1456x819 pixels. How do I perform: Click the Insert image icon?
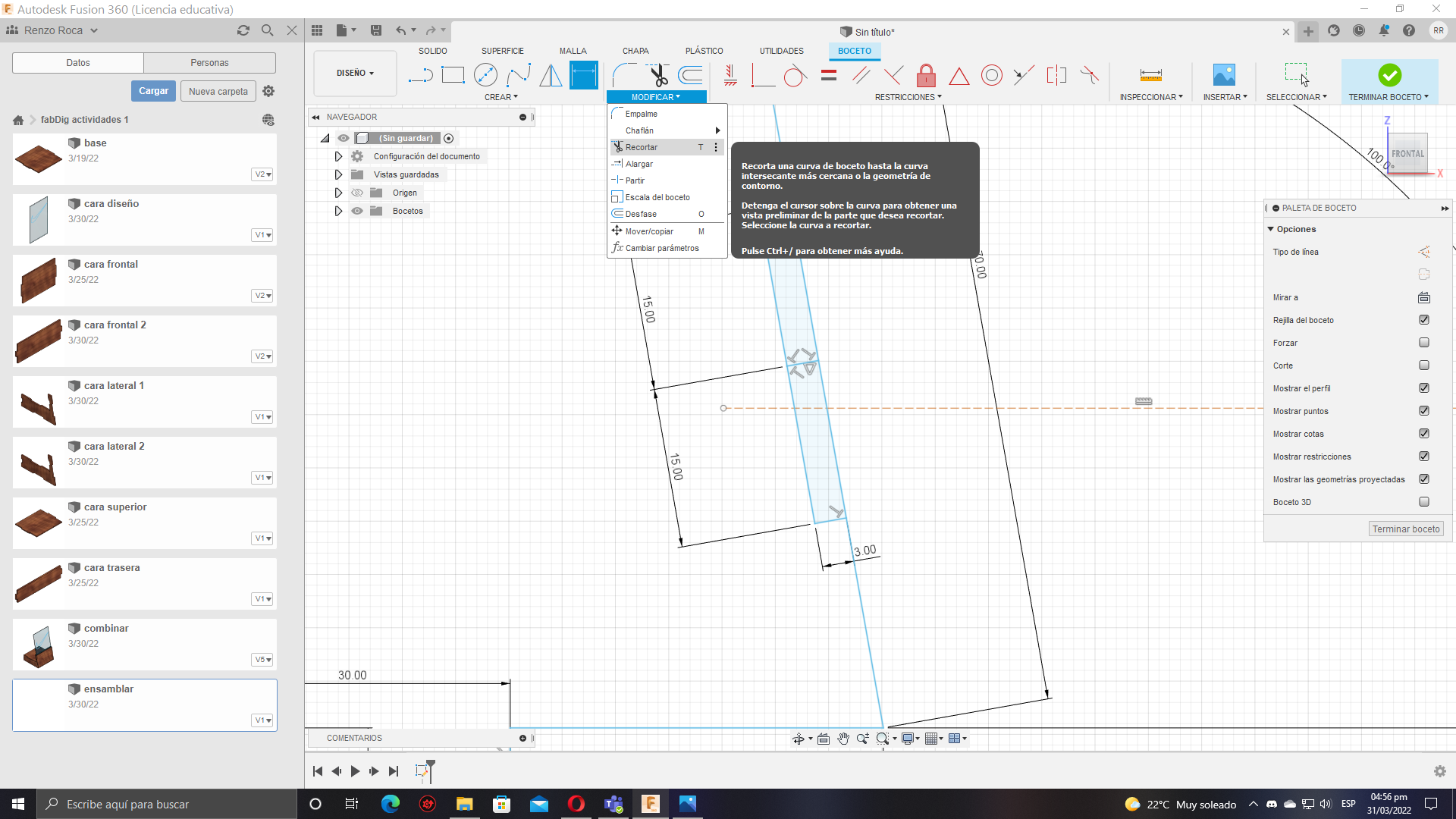tap(1224, 75)
